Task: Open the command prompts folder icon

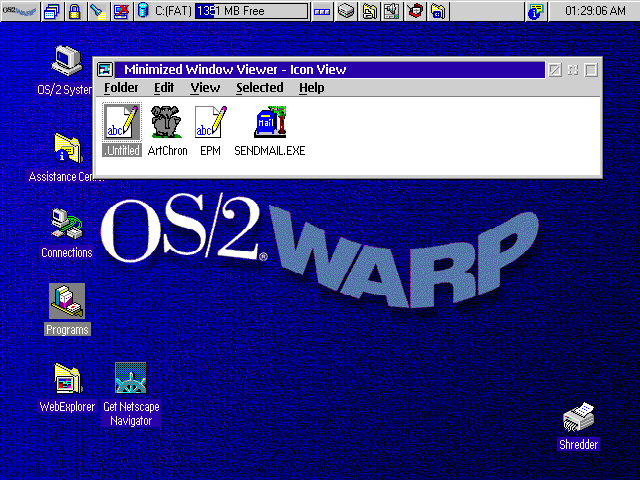Action: coord(438,11)
